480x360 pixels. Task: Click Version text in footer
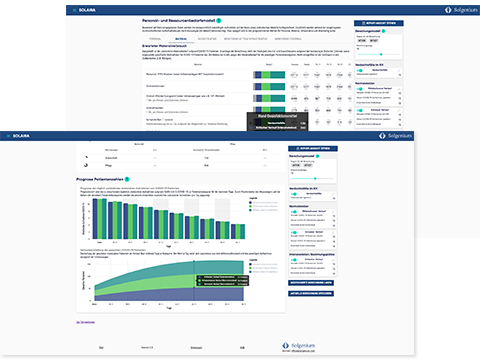click(x=147, y=348)
